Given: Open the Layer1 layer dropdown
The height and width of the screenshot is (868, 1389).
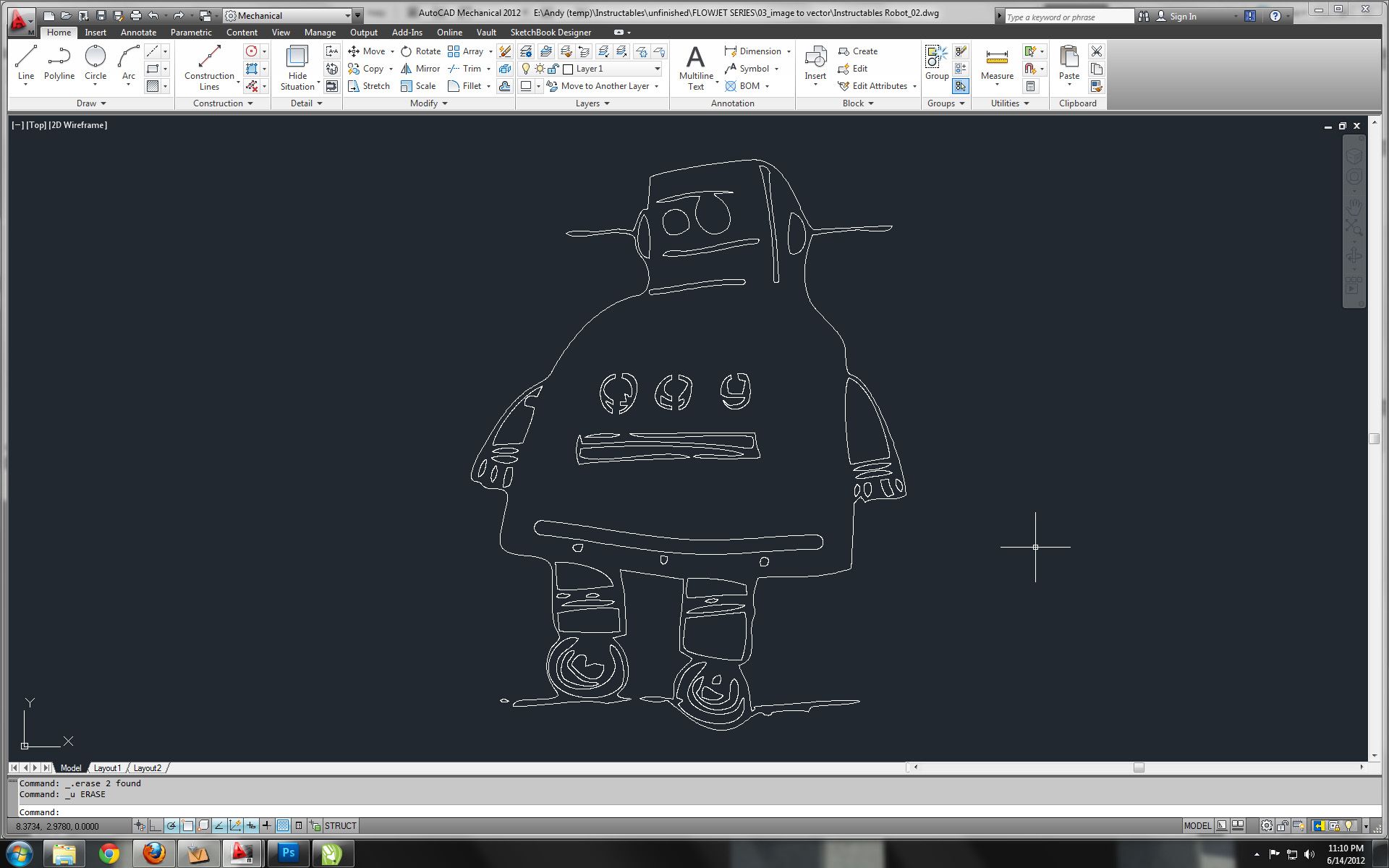Looking at the screenshot, I should click(657, 69).
